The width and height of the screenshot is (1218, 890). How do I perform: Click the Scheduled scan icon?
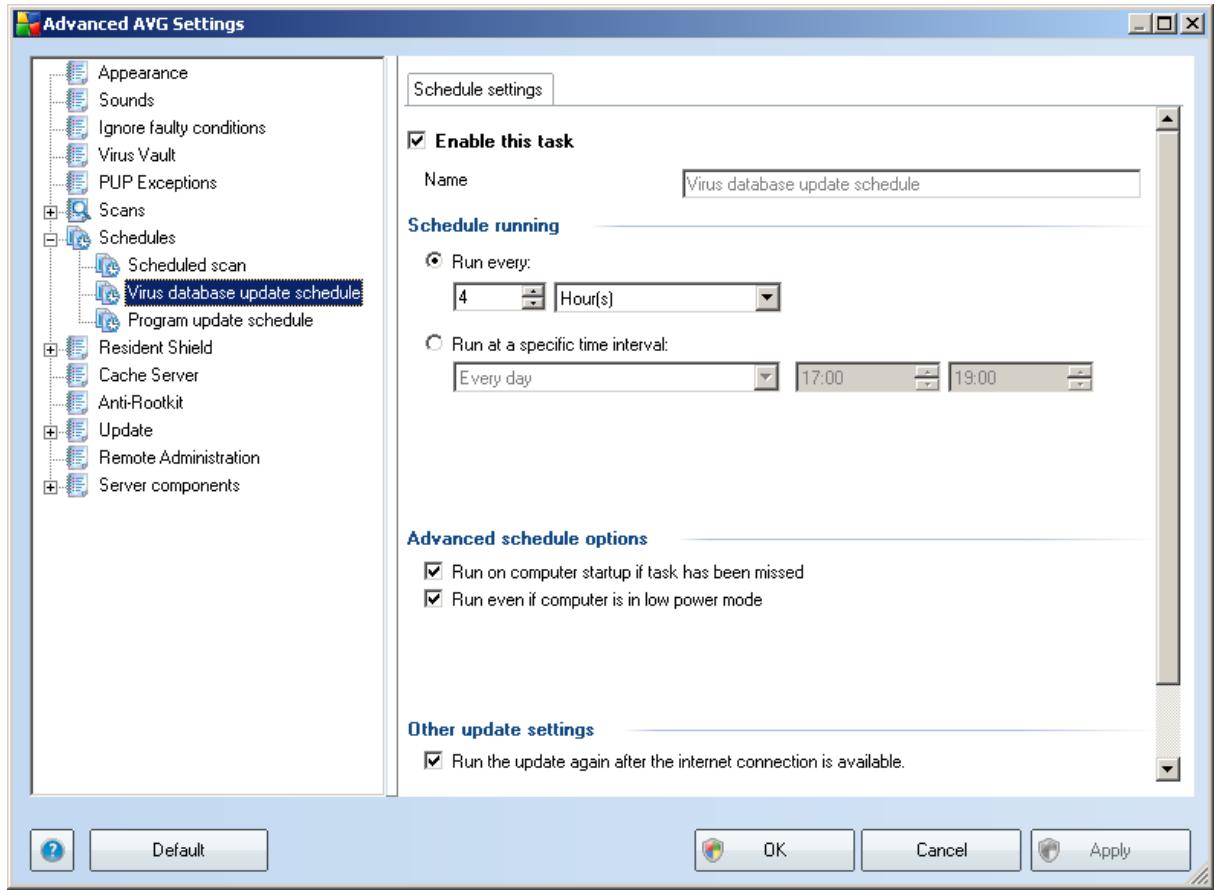point(107,265)
